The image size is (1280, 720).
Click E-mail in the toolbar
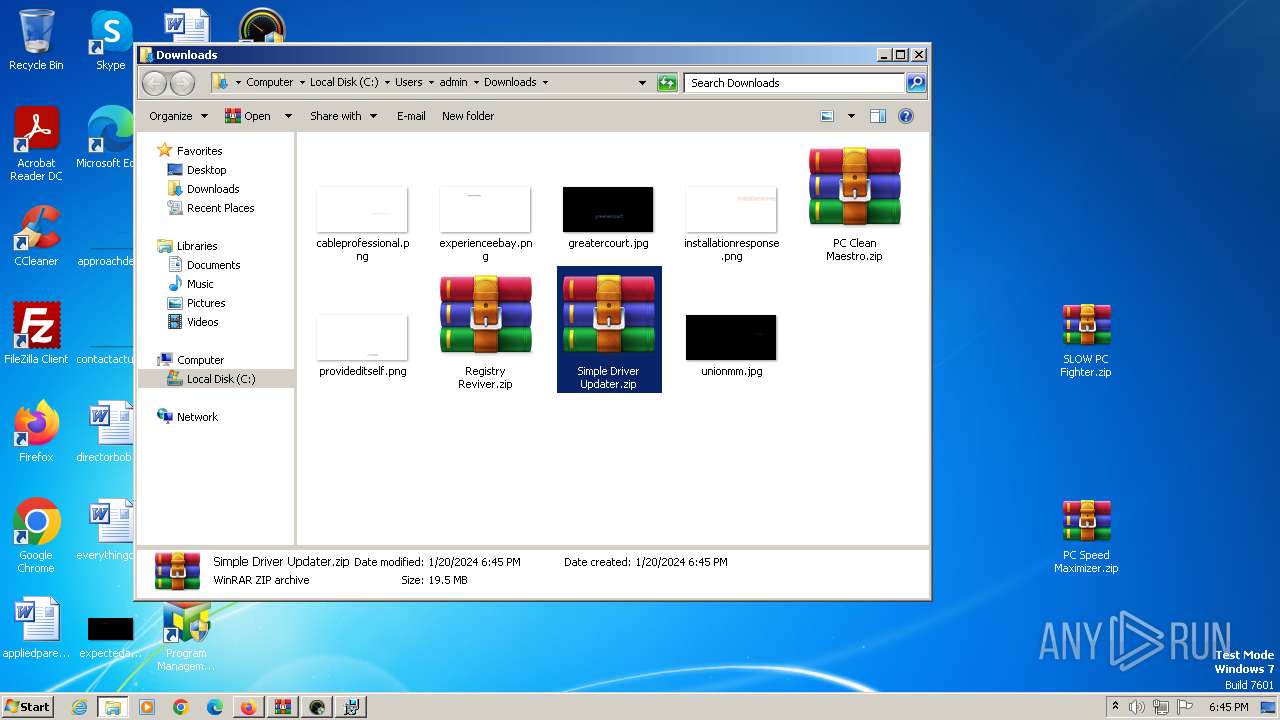[x=411, y=116]
